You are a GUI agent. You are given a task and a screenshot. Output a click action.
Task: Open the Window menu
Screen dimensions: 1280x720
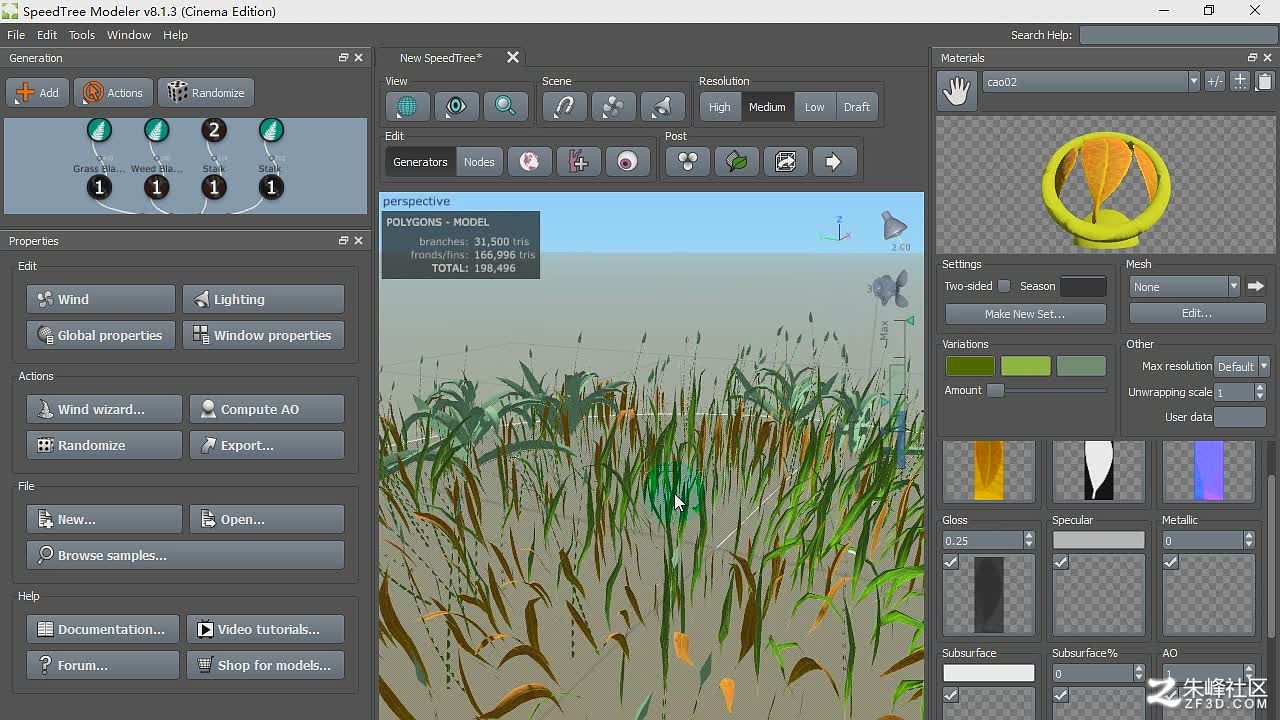point(129,35)
